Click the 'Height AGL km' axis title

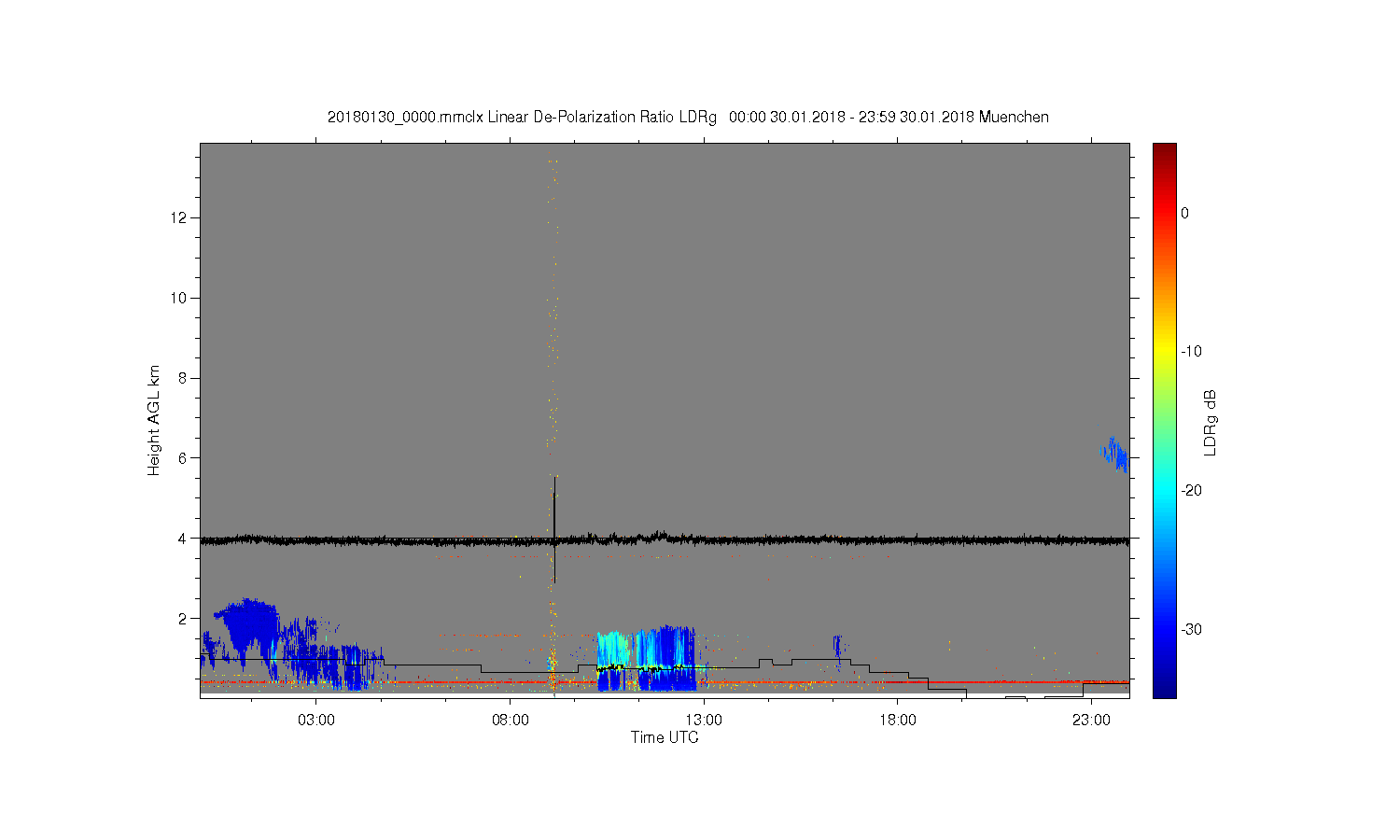coord(154,420)
